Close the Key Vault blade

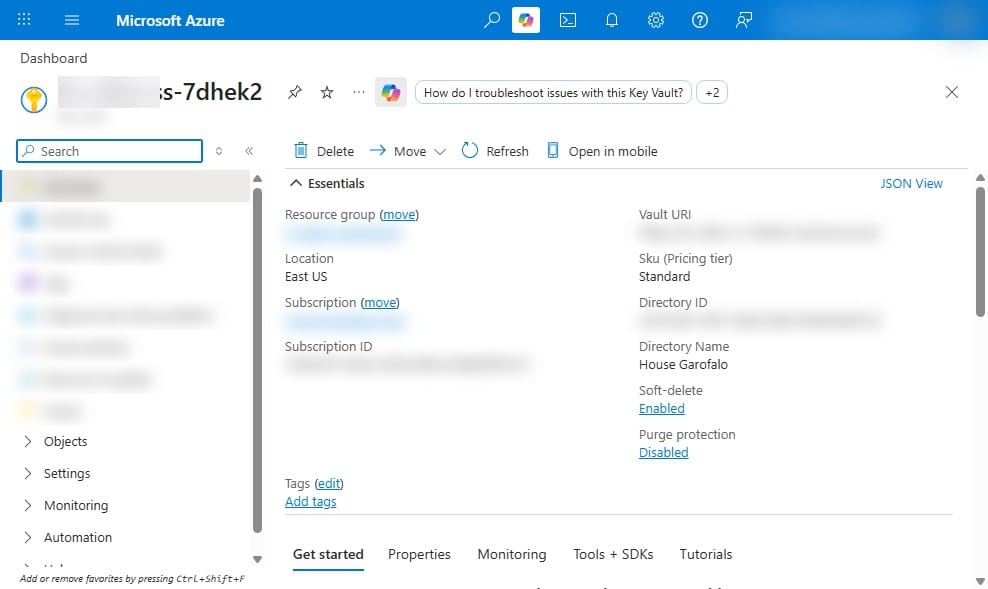pos(951,93)
